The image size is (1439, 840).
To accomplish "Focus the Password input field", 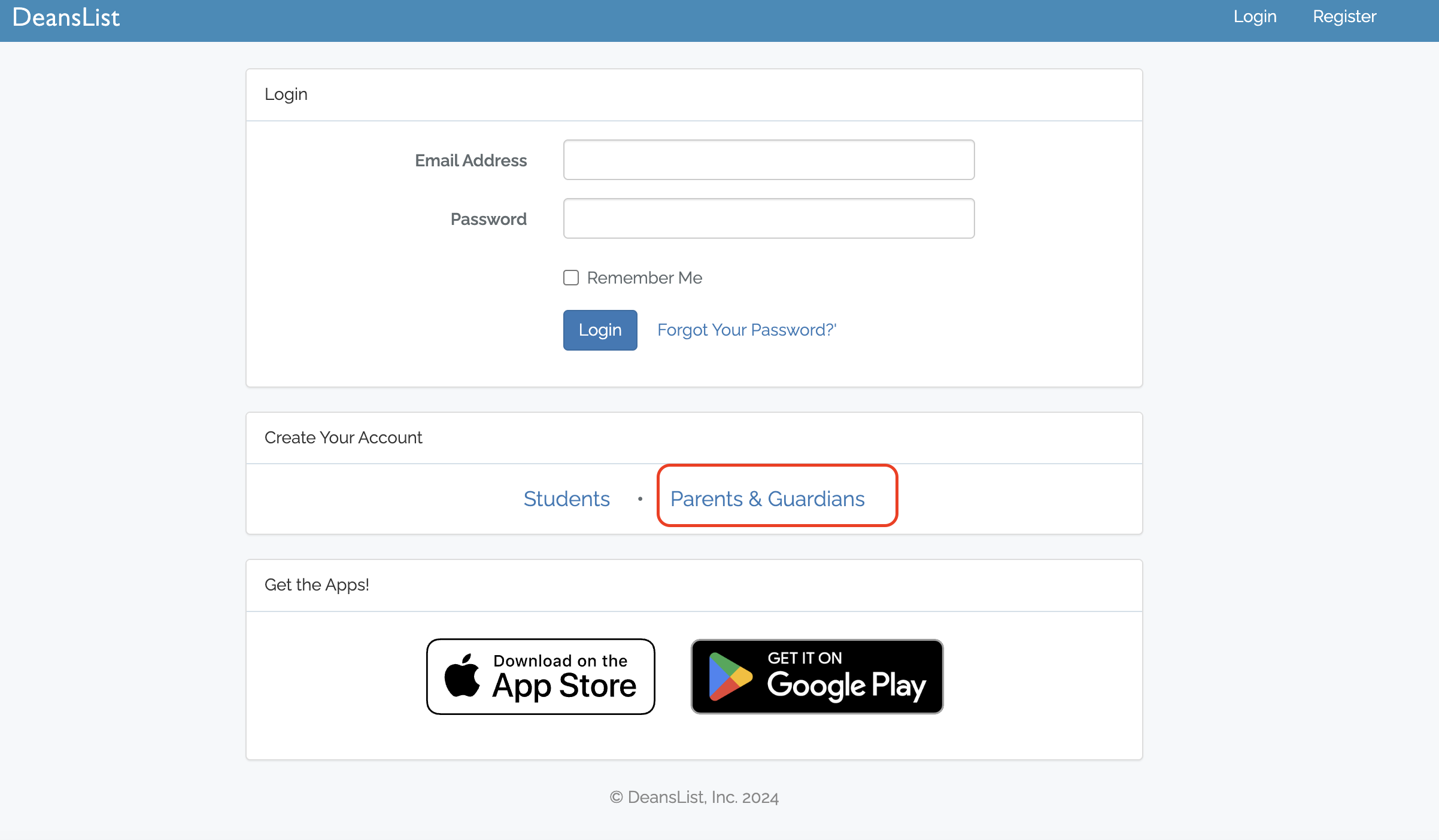I will [769, 218].
